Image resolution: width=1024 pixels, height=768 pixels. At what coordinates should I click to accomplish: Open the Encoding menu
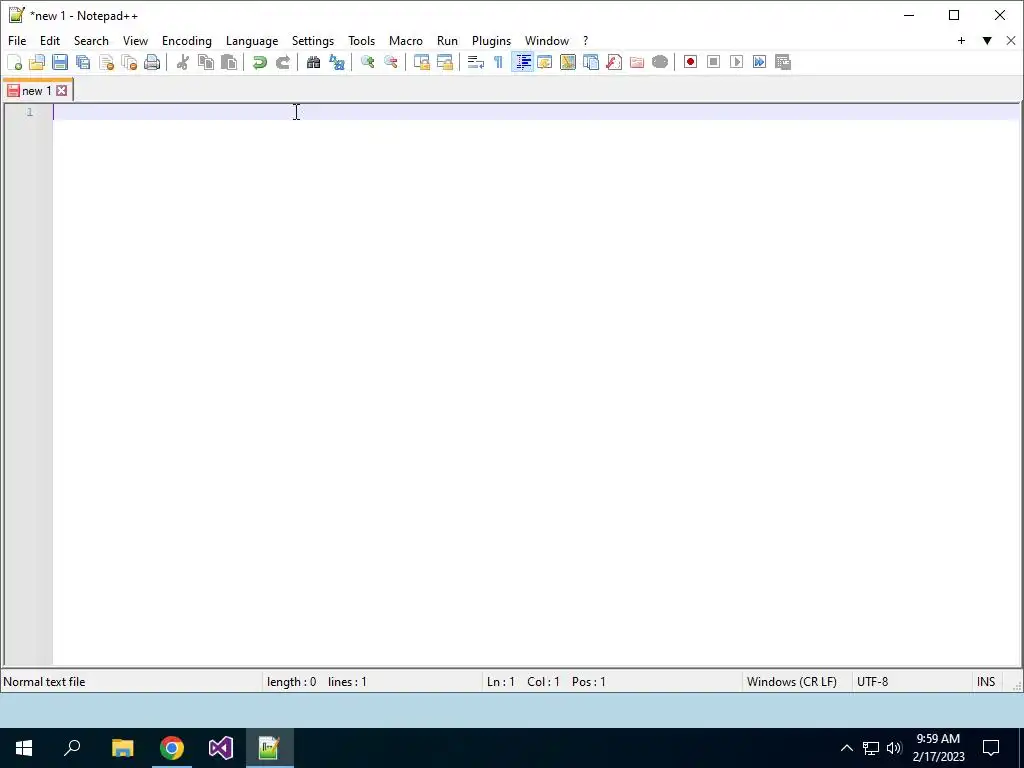click(x=187, y=40)
